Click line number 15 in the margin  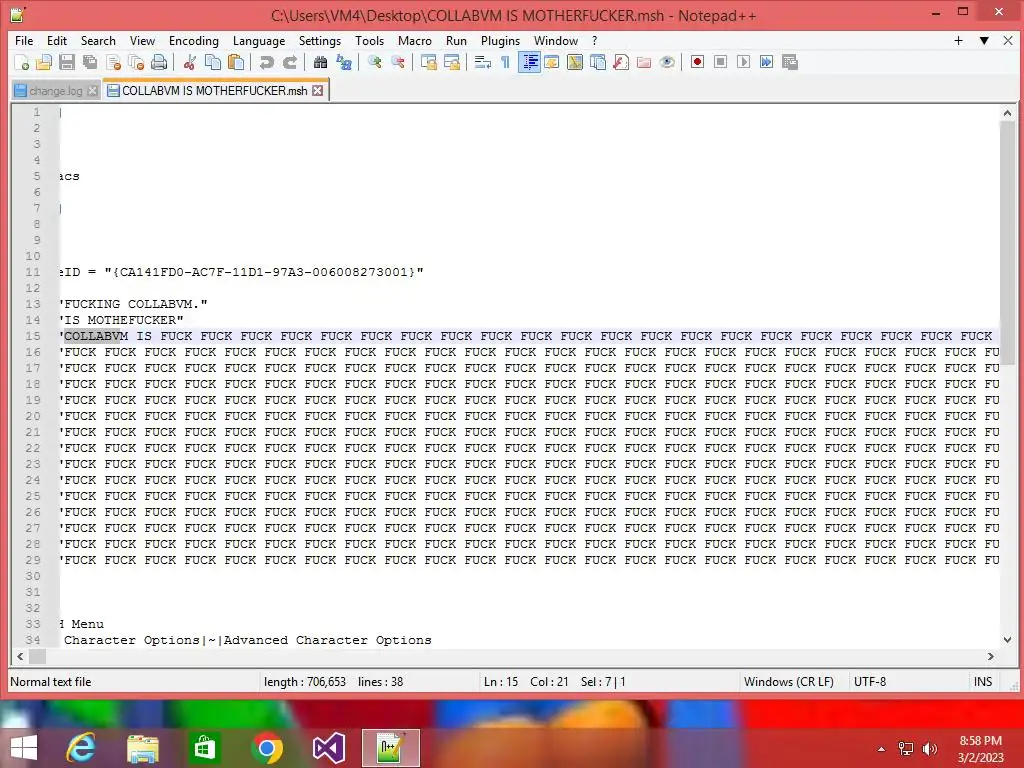pyautogui.click(x=33, y=336)
